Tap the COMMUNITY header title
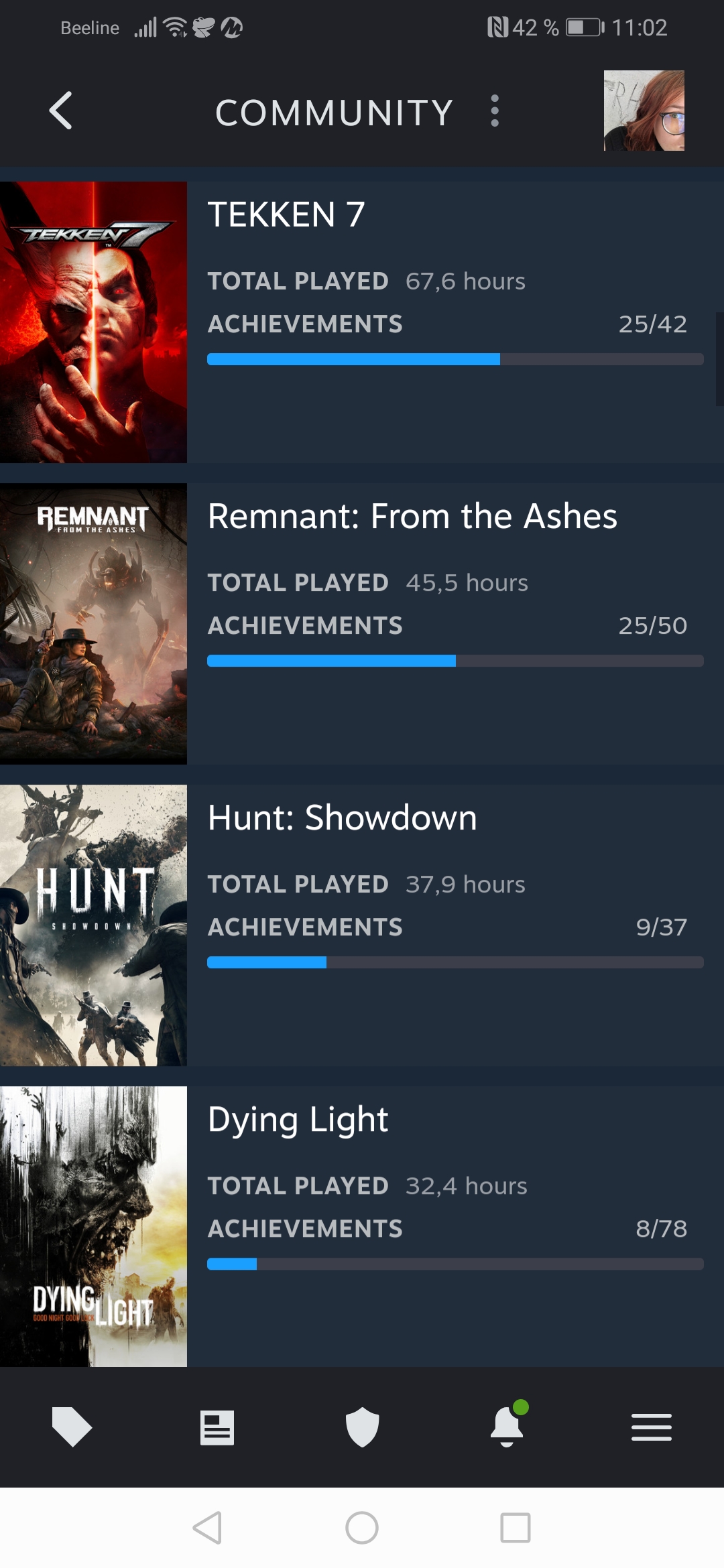 coord(334,113)
